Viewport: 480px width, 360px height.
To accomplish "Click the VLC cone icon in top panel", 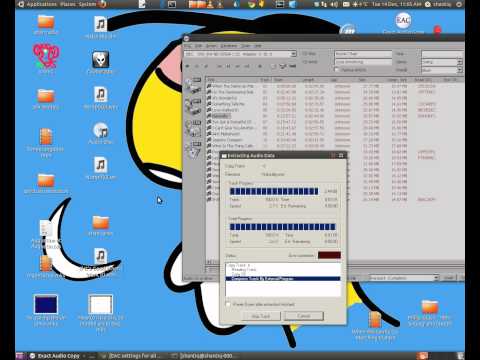I will pyautogui.click(x=210, y=4).
